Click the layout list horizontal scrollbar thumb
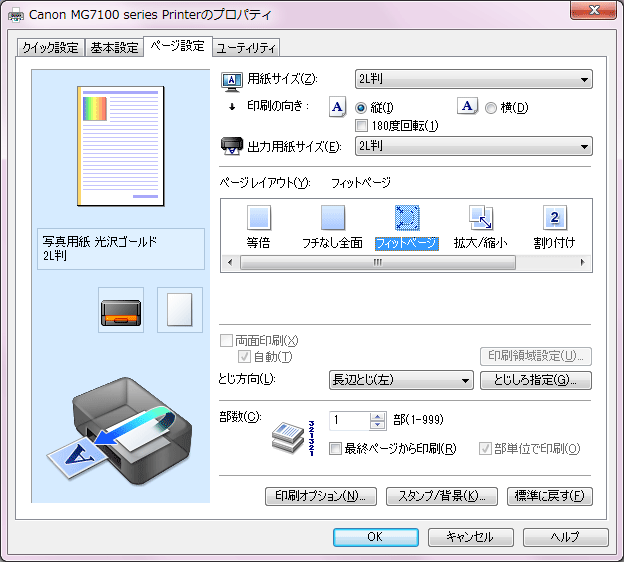The image size is (624, 562). 378,262
